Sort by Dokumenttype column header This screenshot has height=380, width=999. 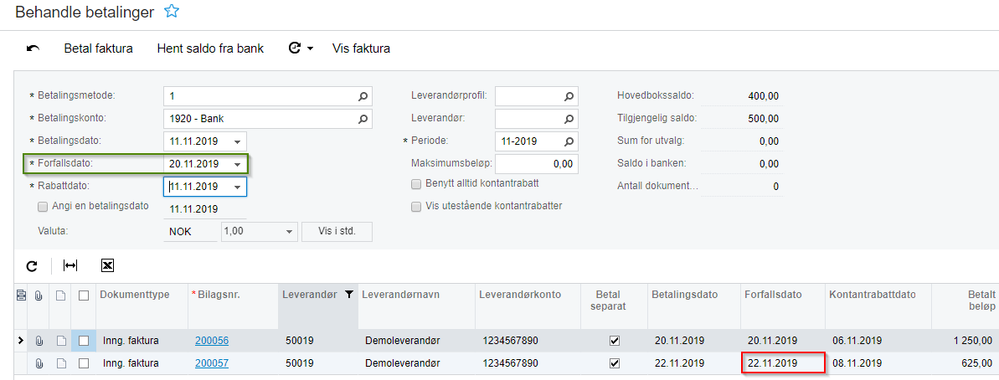point(134,295)
